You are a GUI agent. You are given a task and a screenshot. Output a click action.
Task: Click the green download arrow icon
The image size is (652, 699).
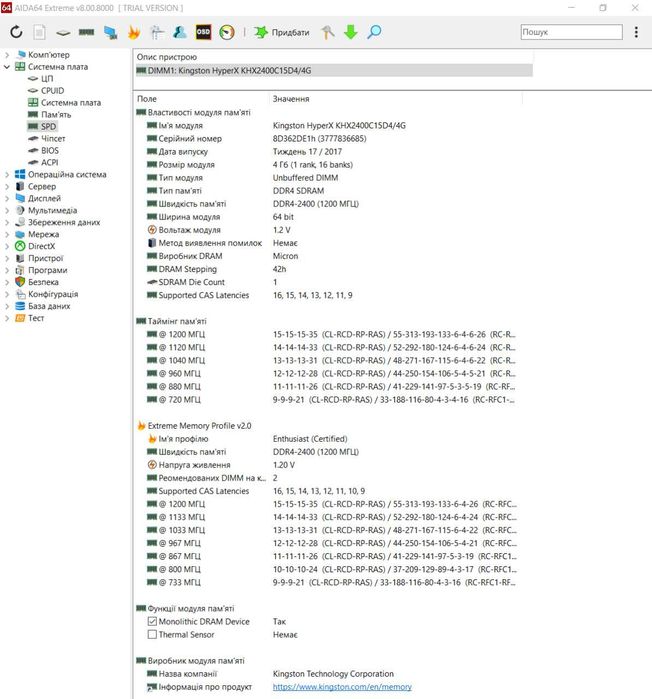(351, 32)
